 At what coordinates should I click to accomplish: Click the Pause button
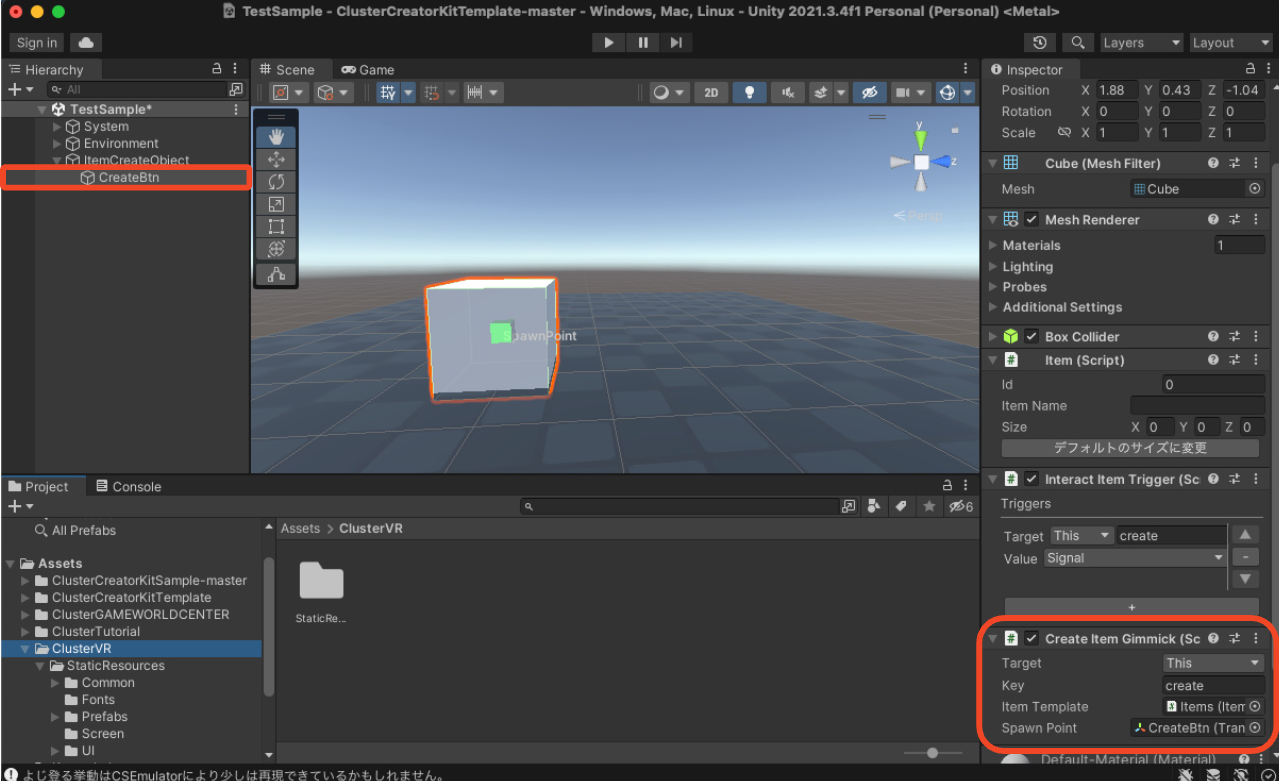click(642, 42)
